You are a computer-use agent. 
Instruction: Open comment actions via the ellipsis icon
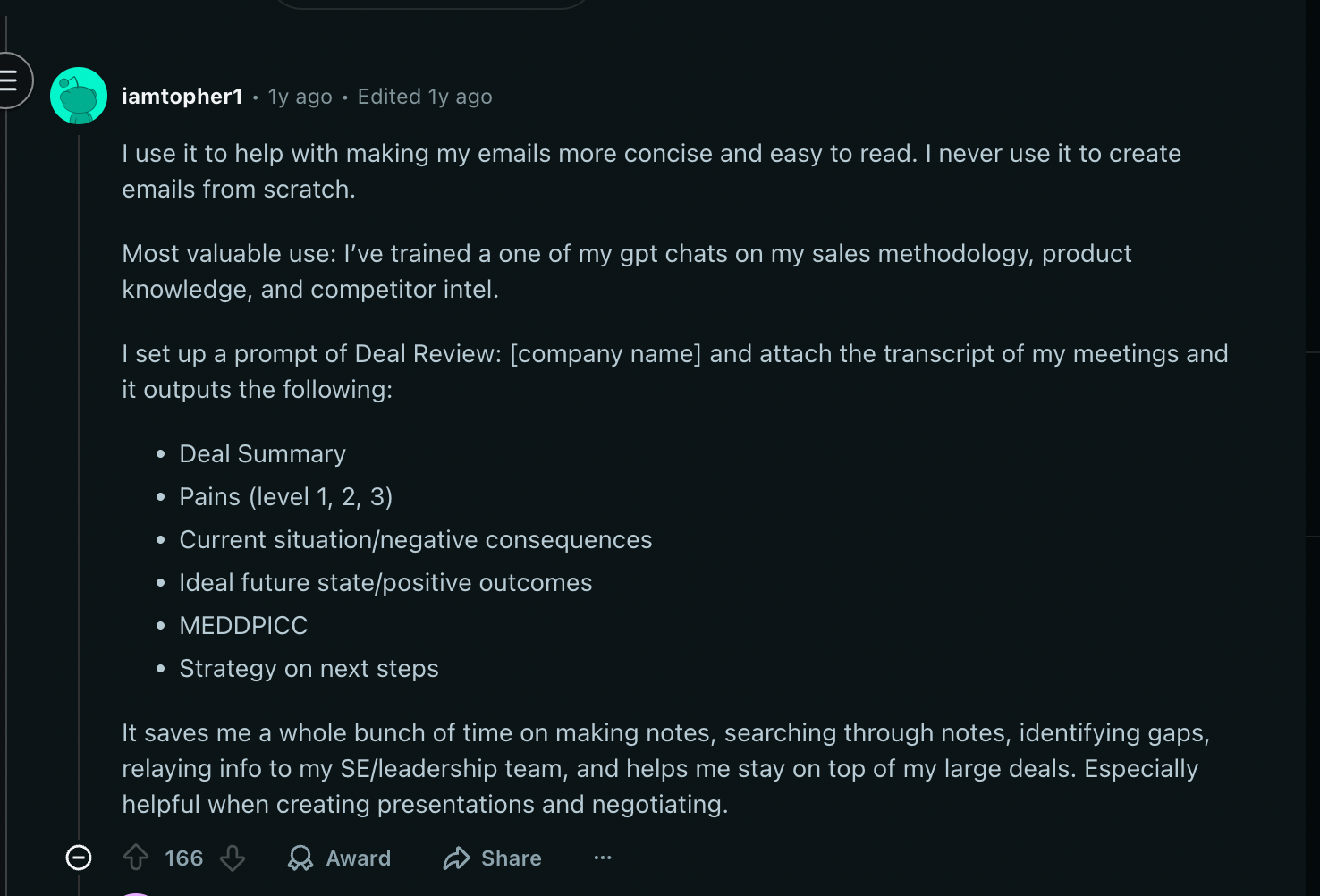602,858
